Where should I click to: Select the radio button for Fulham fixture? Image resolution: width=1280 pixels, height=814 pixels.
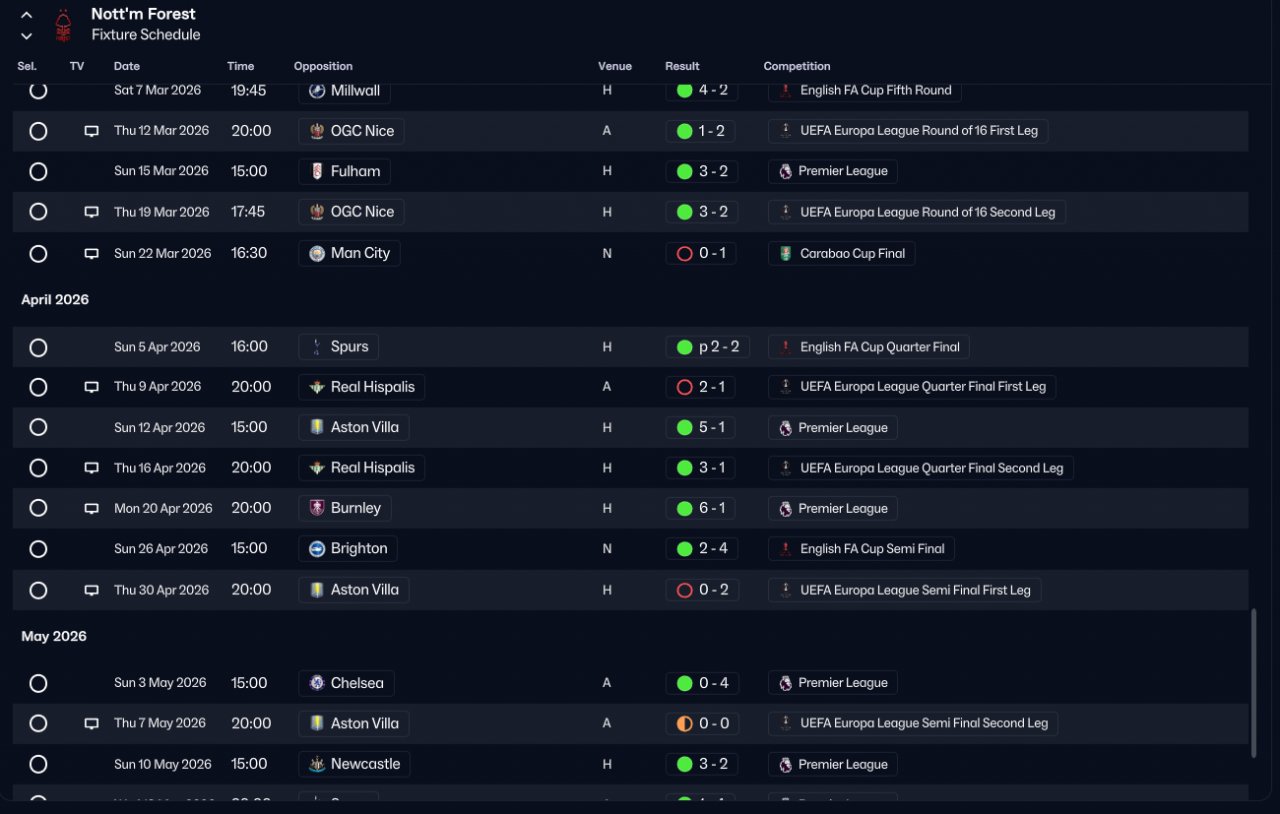click(x=38, y=171)
